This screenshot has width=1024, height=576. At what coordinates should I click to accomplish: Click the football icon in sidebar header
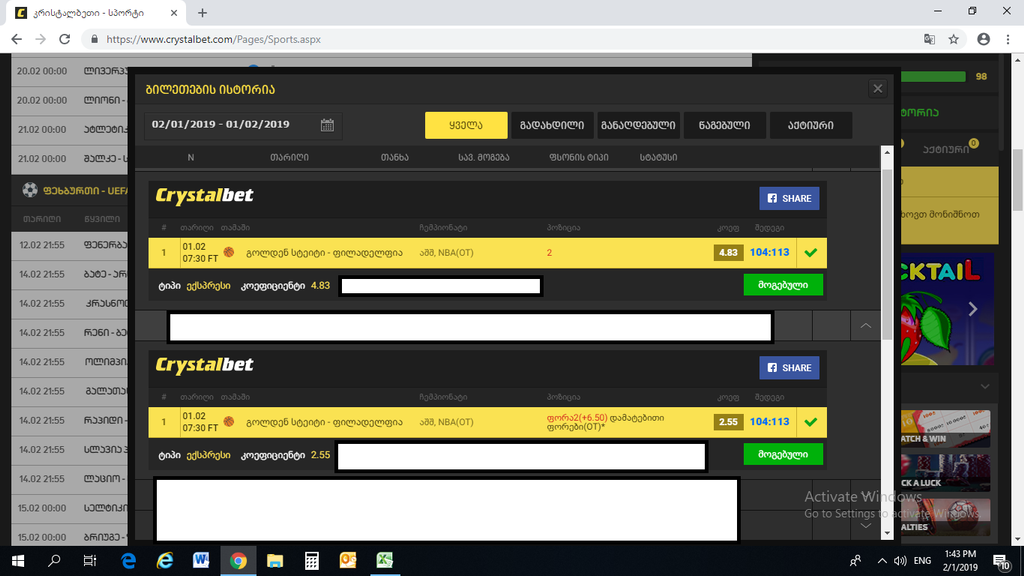tap(29, 190)
